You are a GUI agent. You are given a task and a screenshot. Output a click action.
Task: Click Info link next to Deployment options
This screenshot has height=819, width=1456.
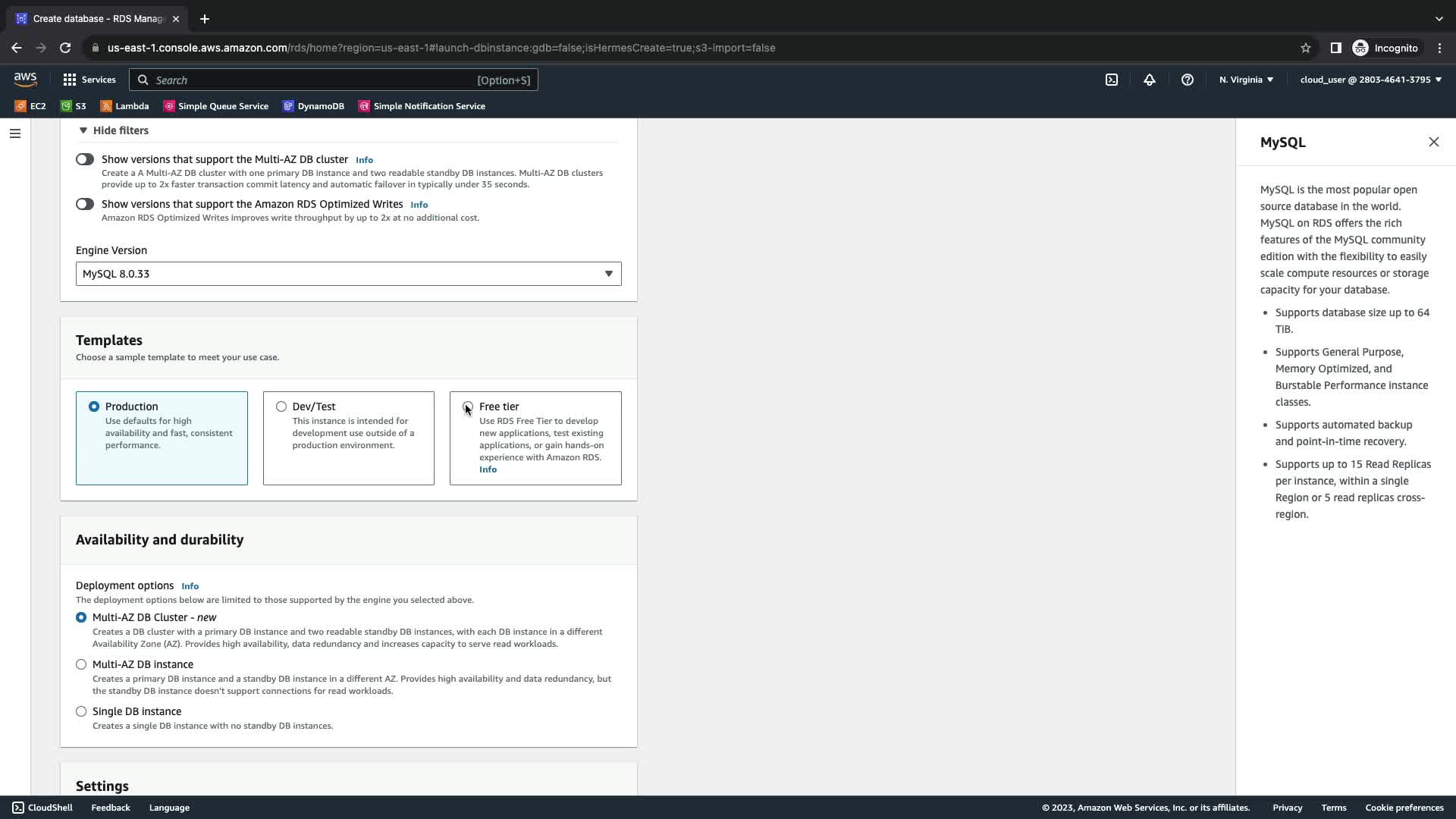(x=190, y=586)
